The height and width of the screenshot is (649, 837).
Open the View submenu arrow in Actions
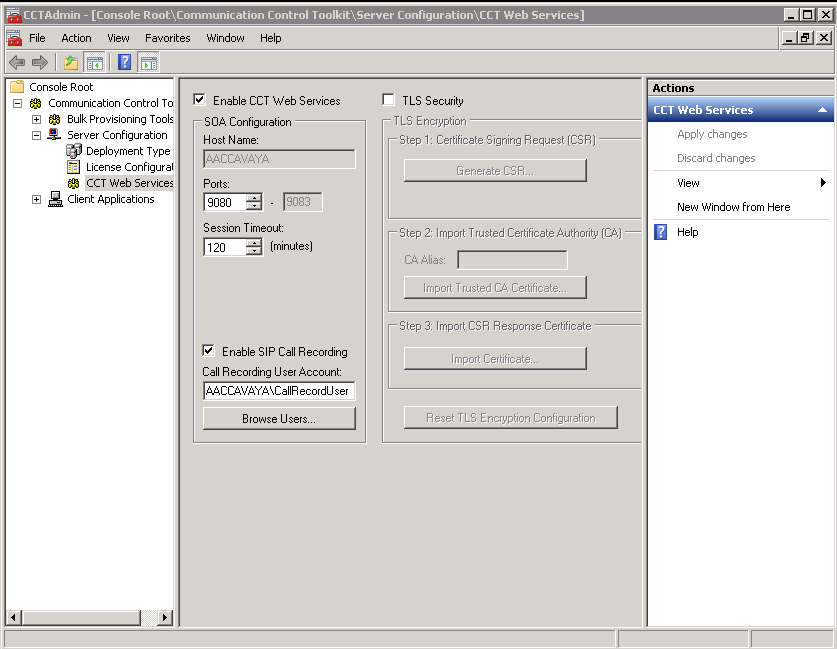[x=823, y=183]
